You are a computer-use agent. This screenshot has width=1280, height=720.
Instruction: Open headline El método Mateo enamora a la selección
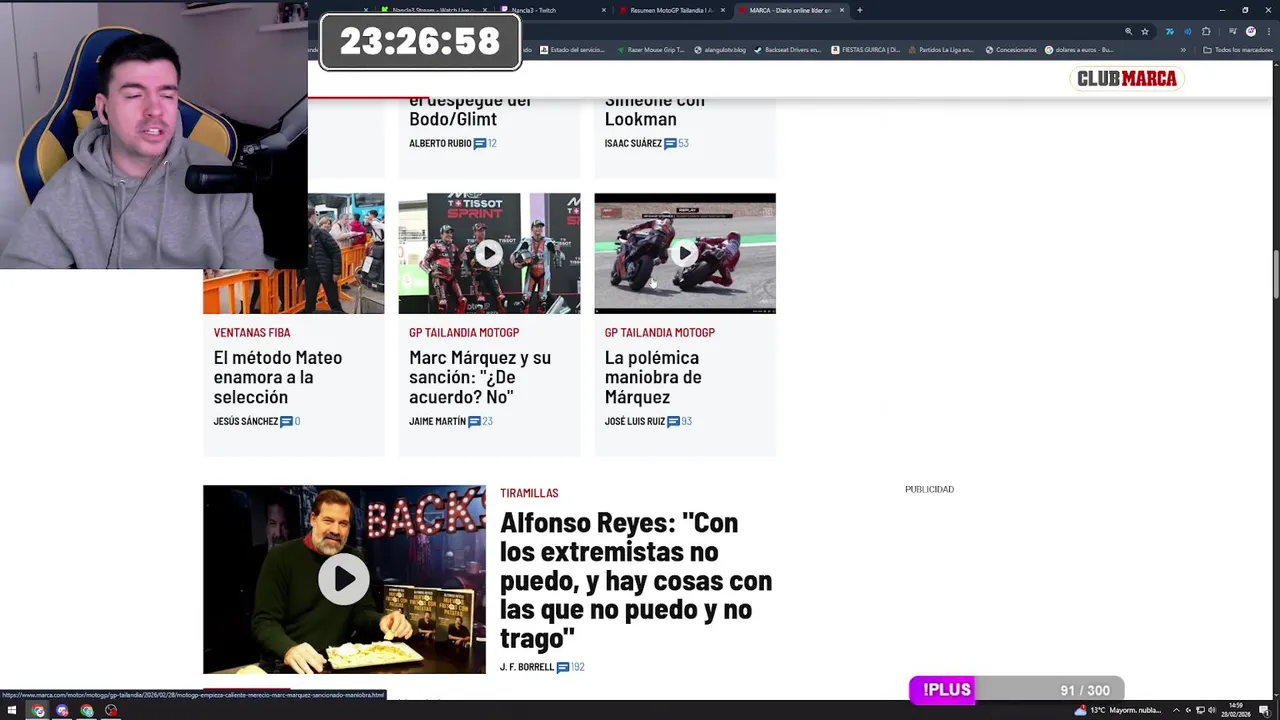coord(278,377)
